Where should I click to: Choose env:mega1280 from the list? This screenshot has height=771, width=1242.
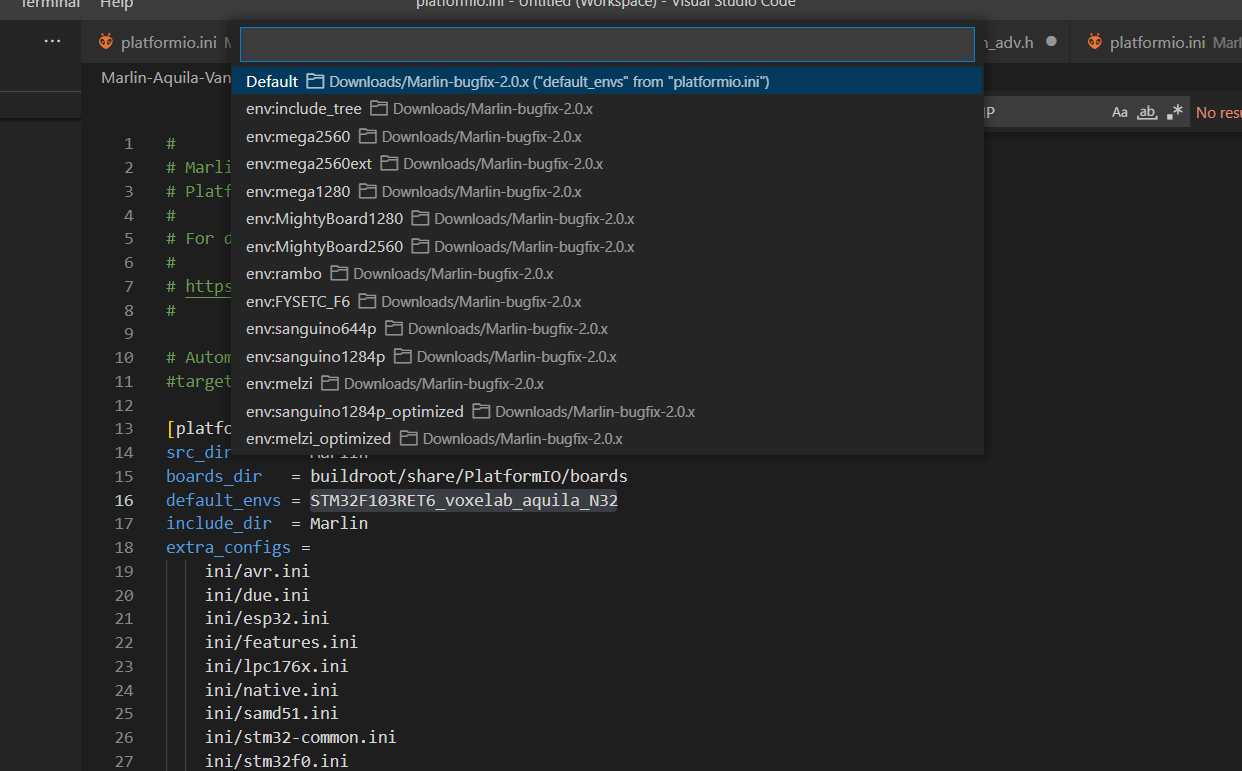[x=607, y=191]
